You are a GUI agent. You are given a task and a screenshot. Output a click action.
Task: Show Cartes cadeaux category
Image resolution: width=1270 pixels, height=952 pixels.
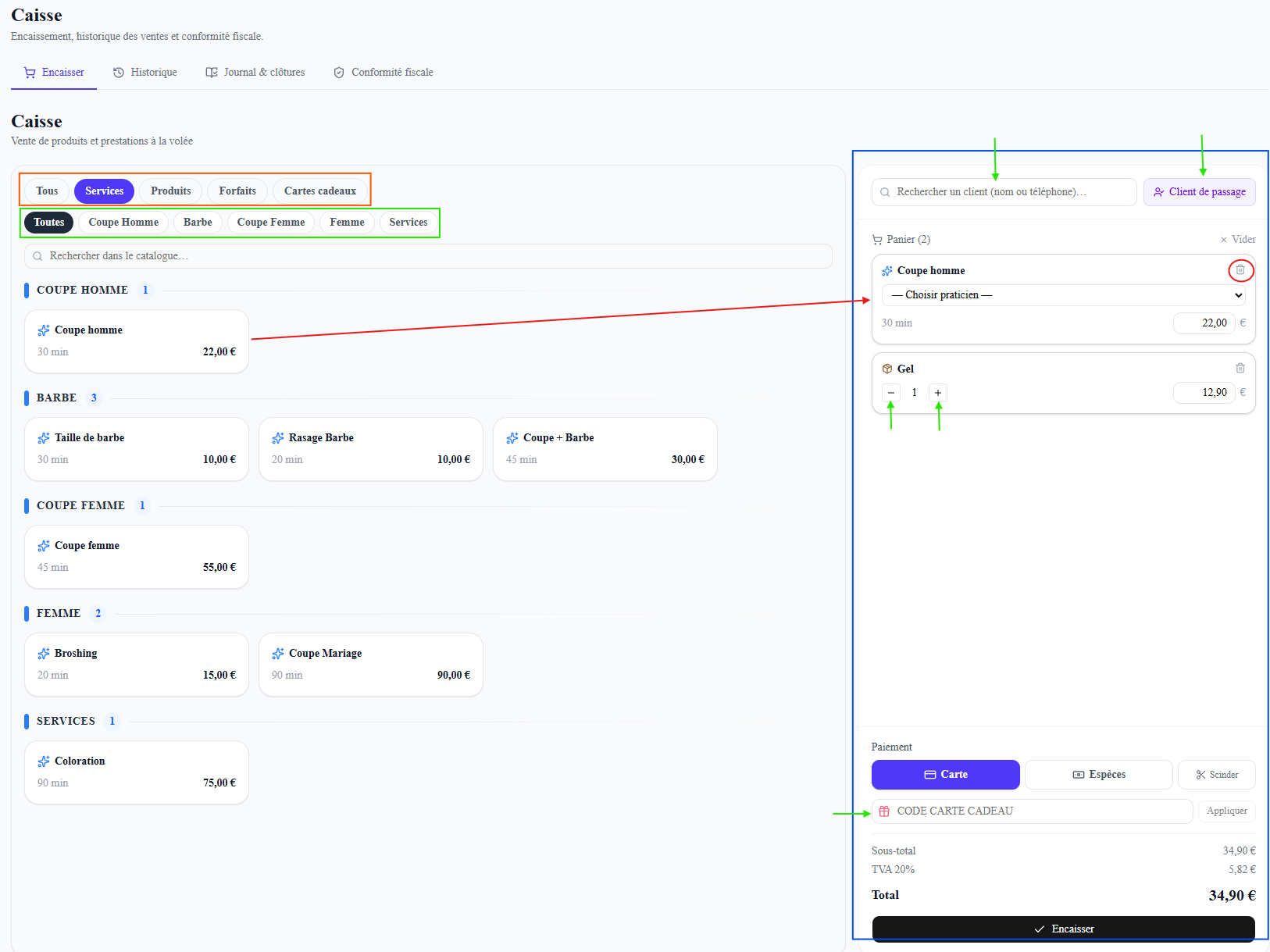pyautogui.click(x=320, y=191)
